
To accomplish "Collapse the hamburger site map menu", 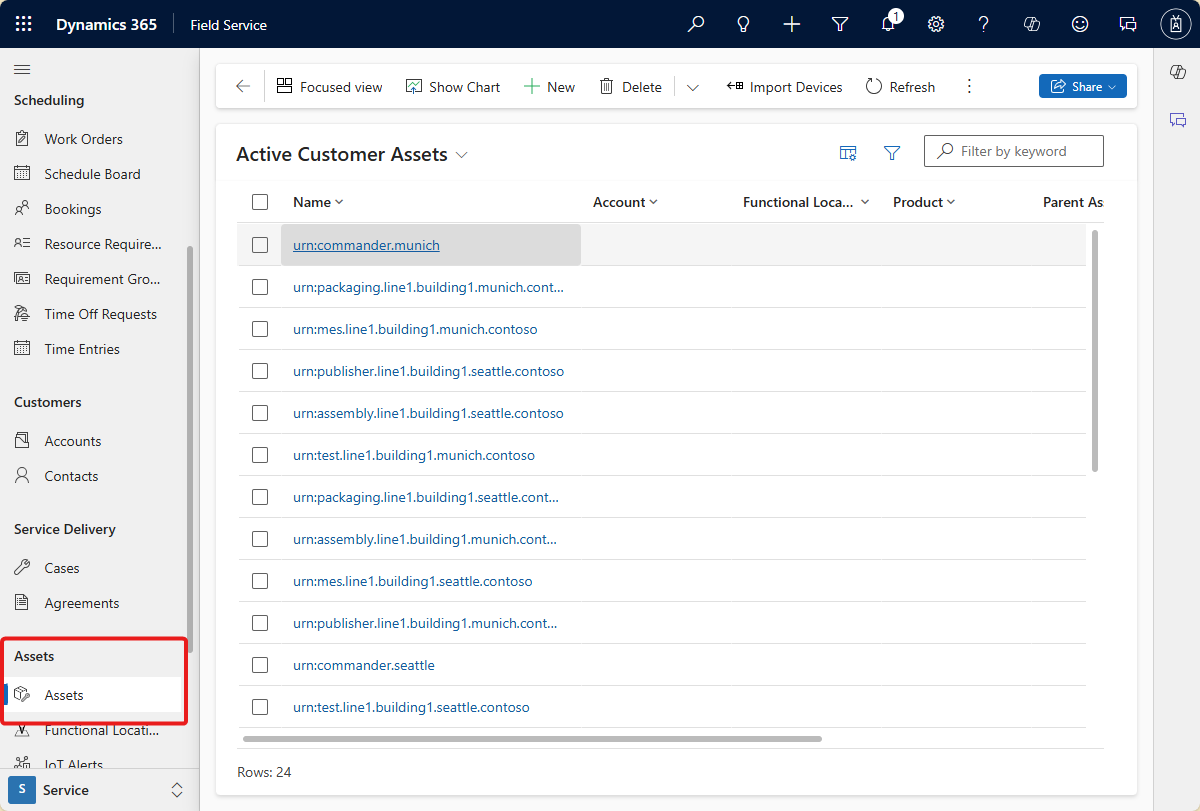I will pos(22,69).
